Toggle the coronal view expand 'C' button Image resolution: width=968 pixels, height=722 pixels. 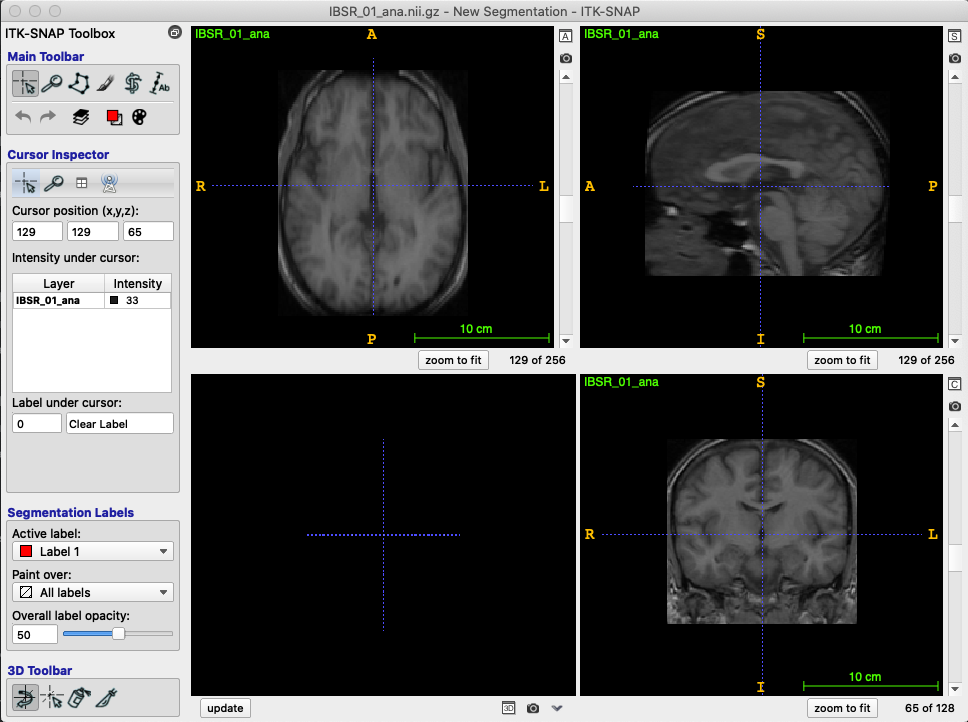coord(954,384)
